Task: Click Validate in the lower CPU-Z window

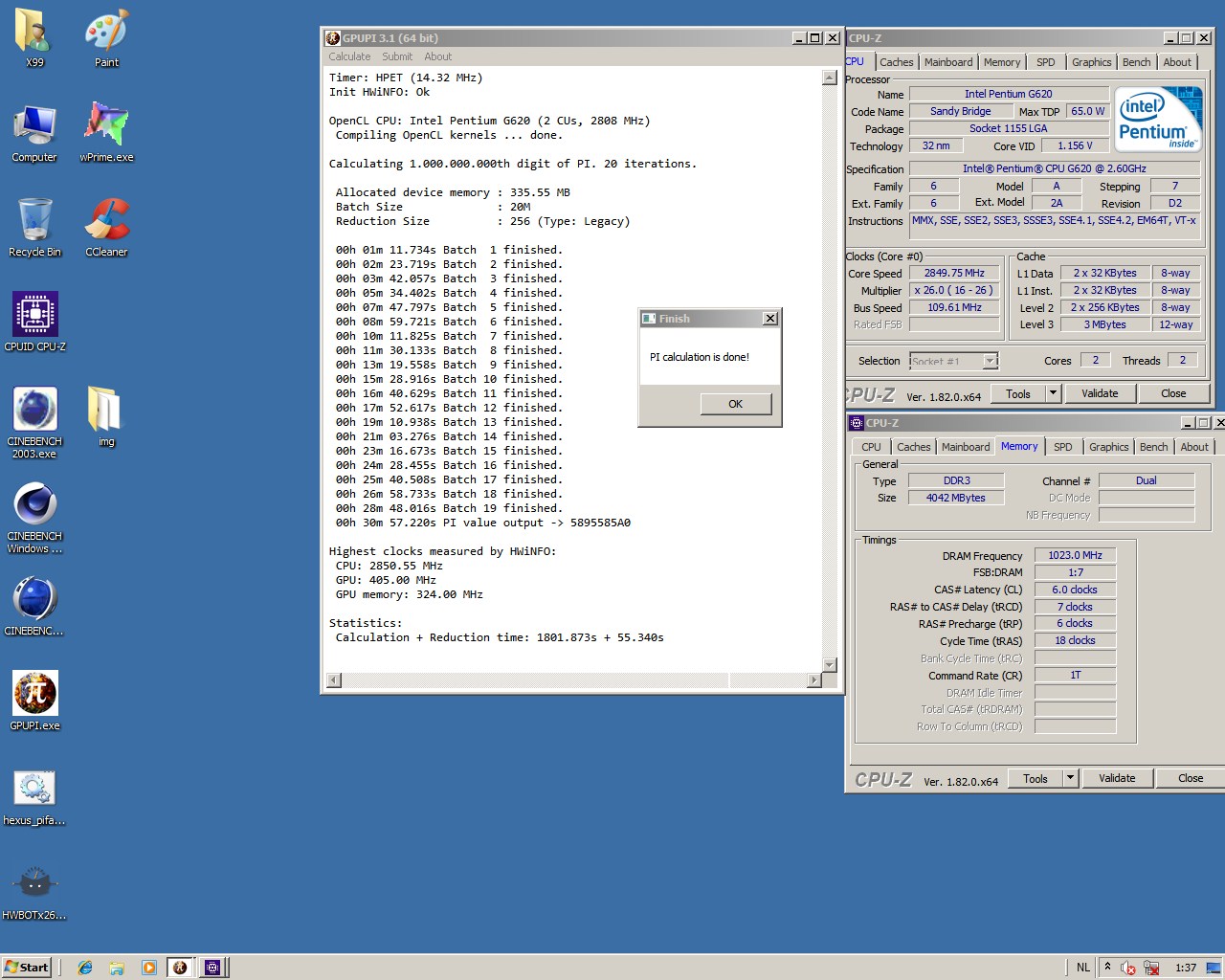Action: click(1117, 778)
